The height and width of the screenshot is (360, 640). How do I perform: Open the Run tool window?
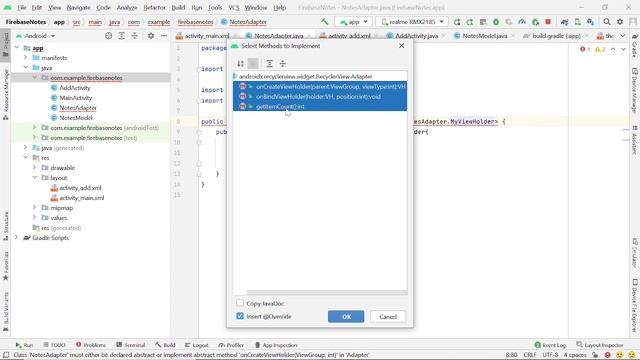click(x=24, y=345)
